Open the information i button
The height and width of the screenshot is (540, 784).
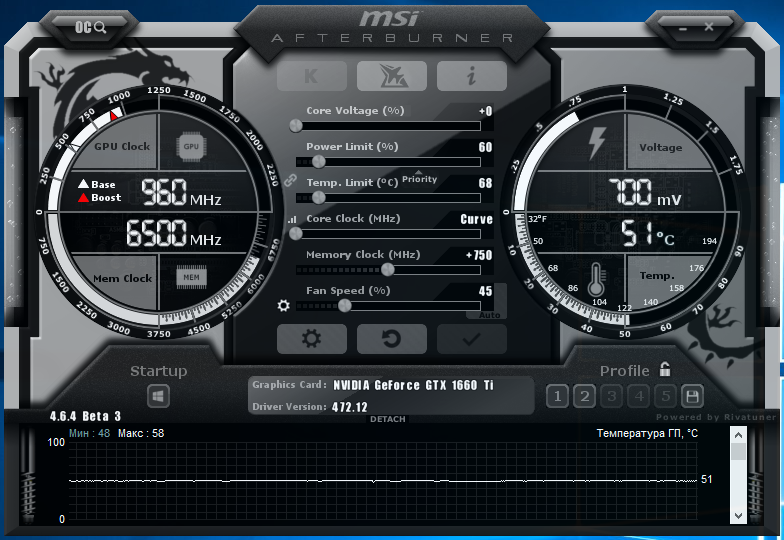(472, 76)
